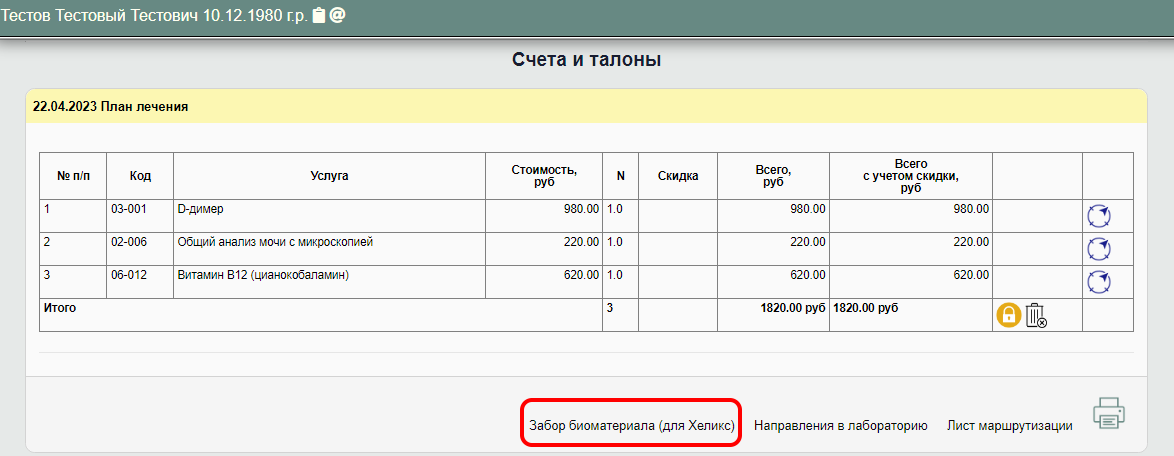Viewport: 1174px width, 456px height.
Task: Click circular arrows icon for Общий анализ мочи
Action: pyautogui.click(x=1098, y=249)
